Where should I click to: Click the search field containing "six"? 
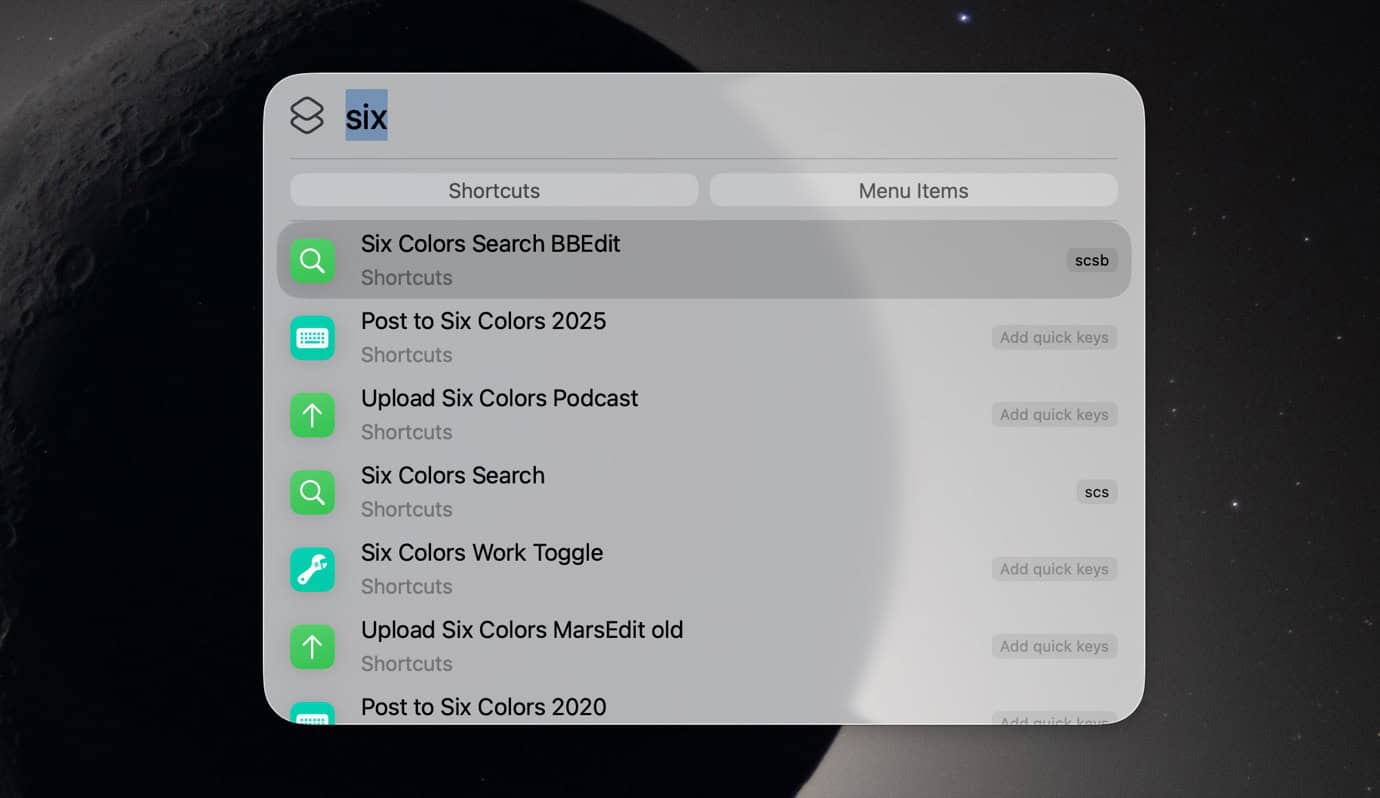point(700,117)
